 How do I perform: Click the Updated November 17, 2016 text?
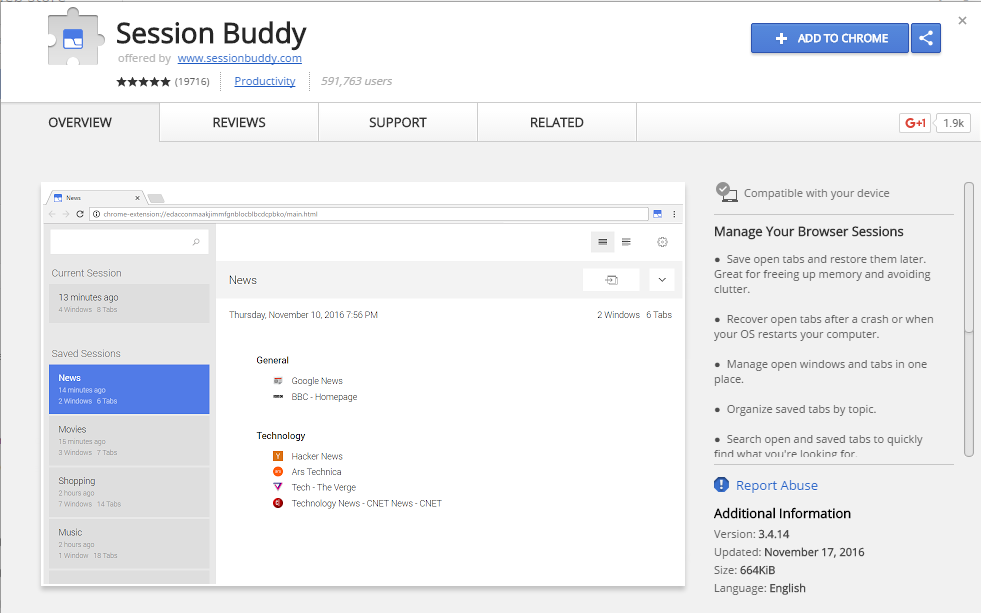(x=789, y=552)
